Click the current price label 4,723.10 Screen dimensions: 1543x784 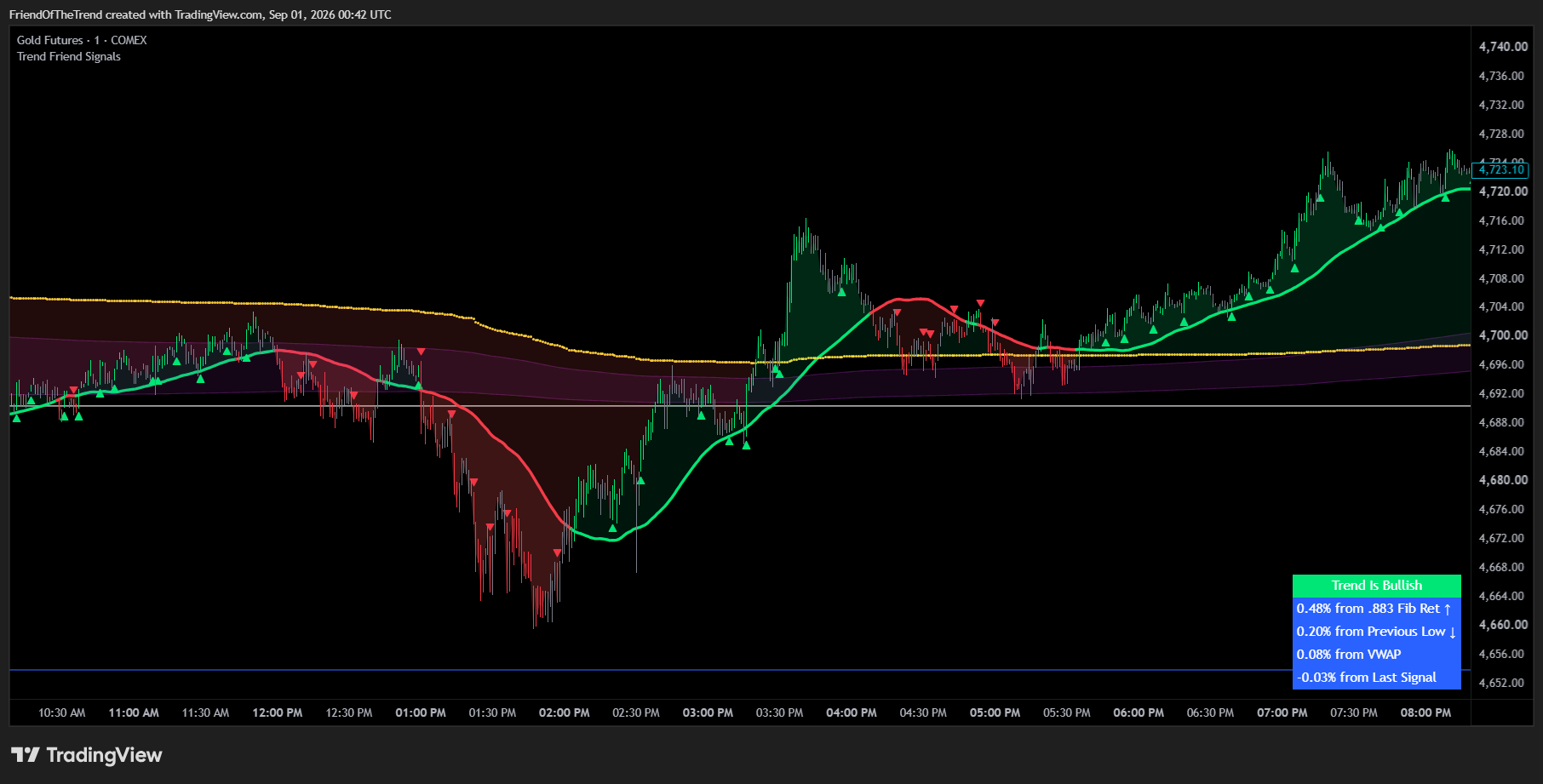coord(1500,170)
